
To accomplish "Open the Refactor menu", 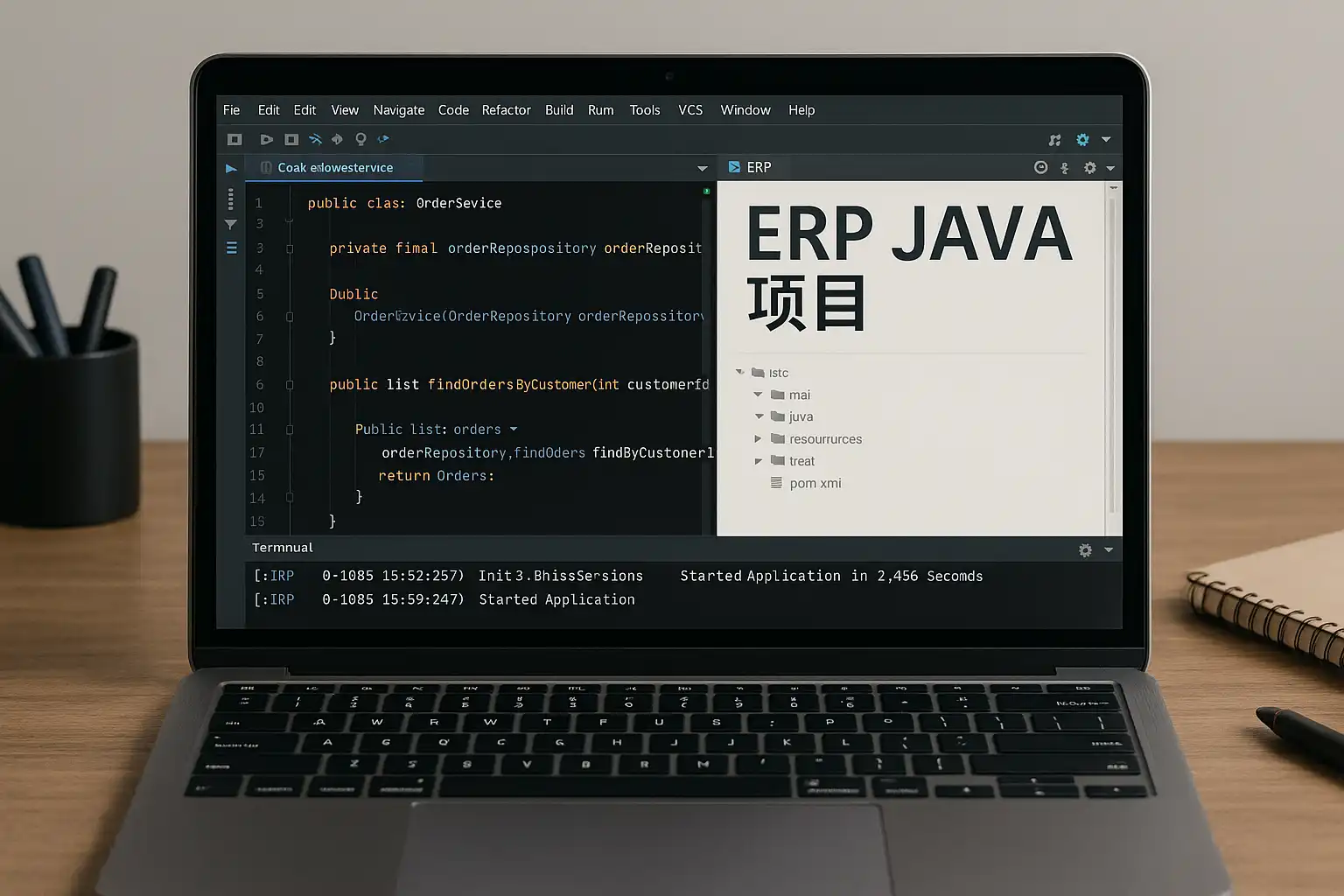I will pyautogui.click(x=506, y=110).
